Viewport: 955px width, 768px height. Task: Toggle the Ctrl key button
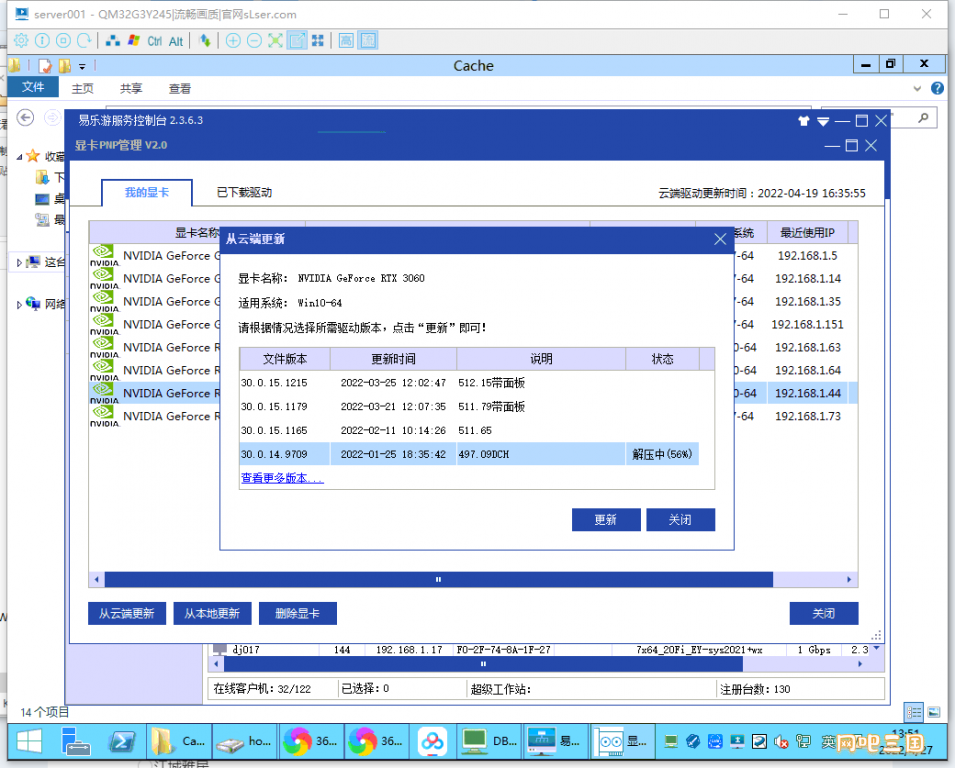pyautogui.click(x=155, y=41)
